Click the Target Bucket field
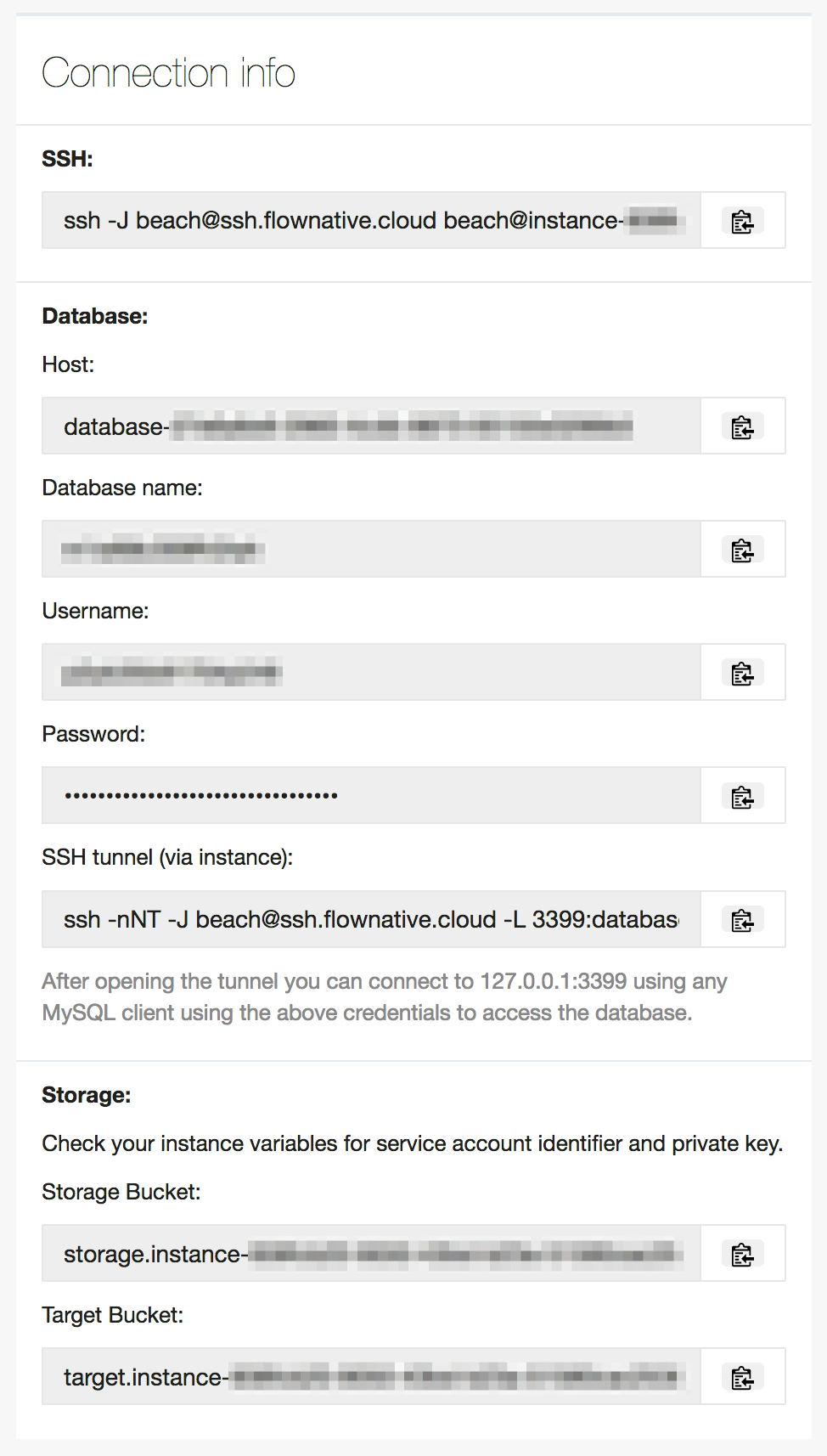The width and height of the screenshot is (827, 1456). pyautogui.click(x=371, y=1377)
